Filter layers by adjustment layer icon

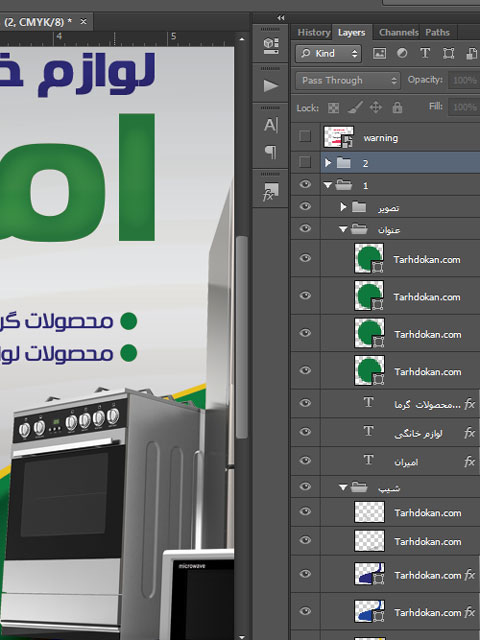coord(402,53)
